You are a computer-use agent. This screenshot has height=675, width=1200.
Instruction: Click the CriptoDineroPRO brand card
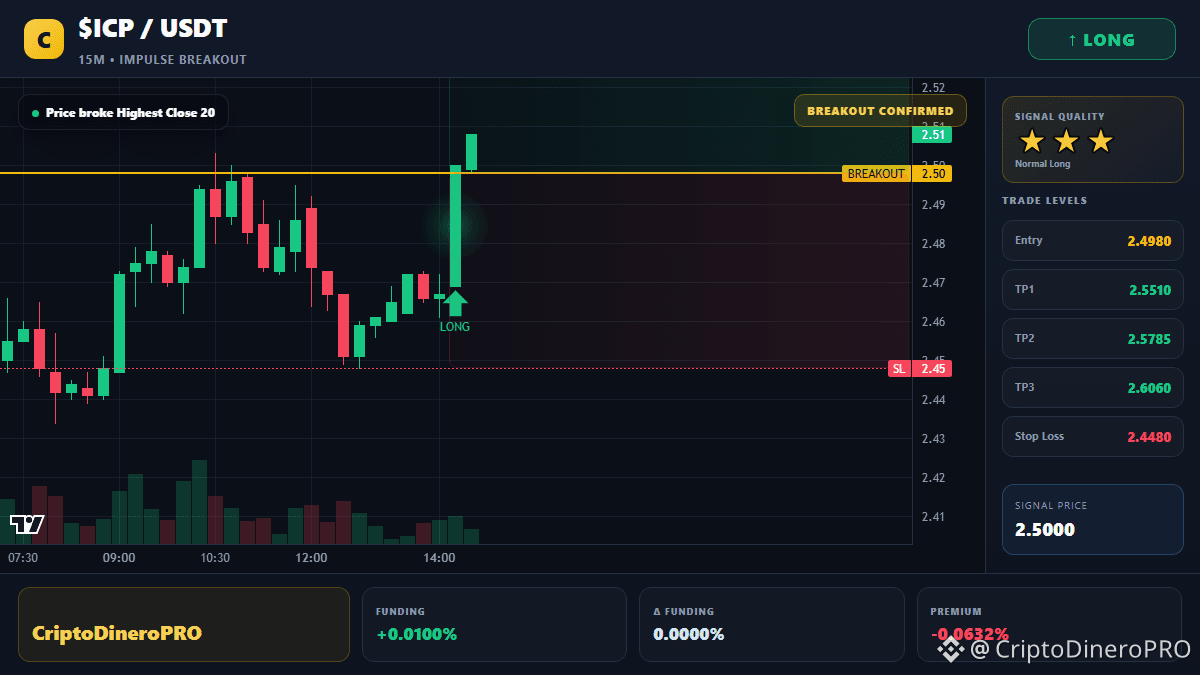(184, 624)
